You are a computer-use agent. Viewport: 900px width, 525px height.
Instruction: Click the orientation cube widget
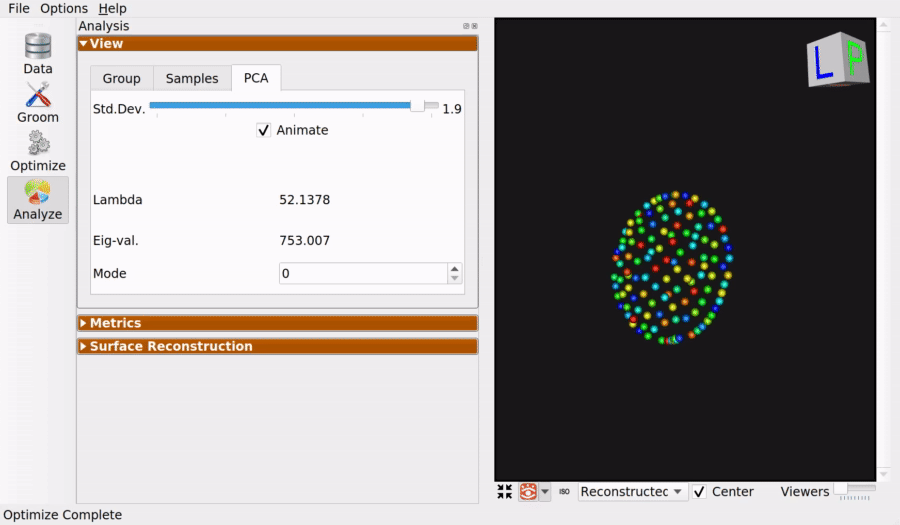pos(838,59)
